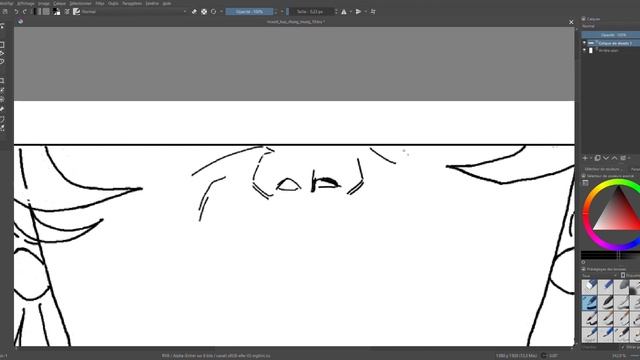Image resolution: width=640 pixels, height=360 pixels.
Task: Open foreground/background color swatch in toolbar
Action: click(56, 12)
